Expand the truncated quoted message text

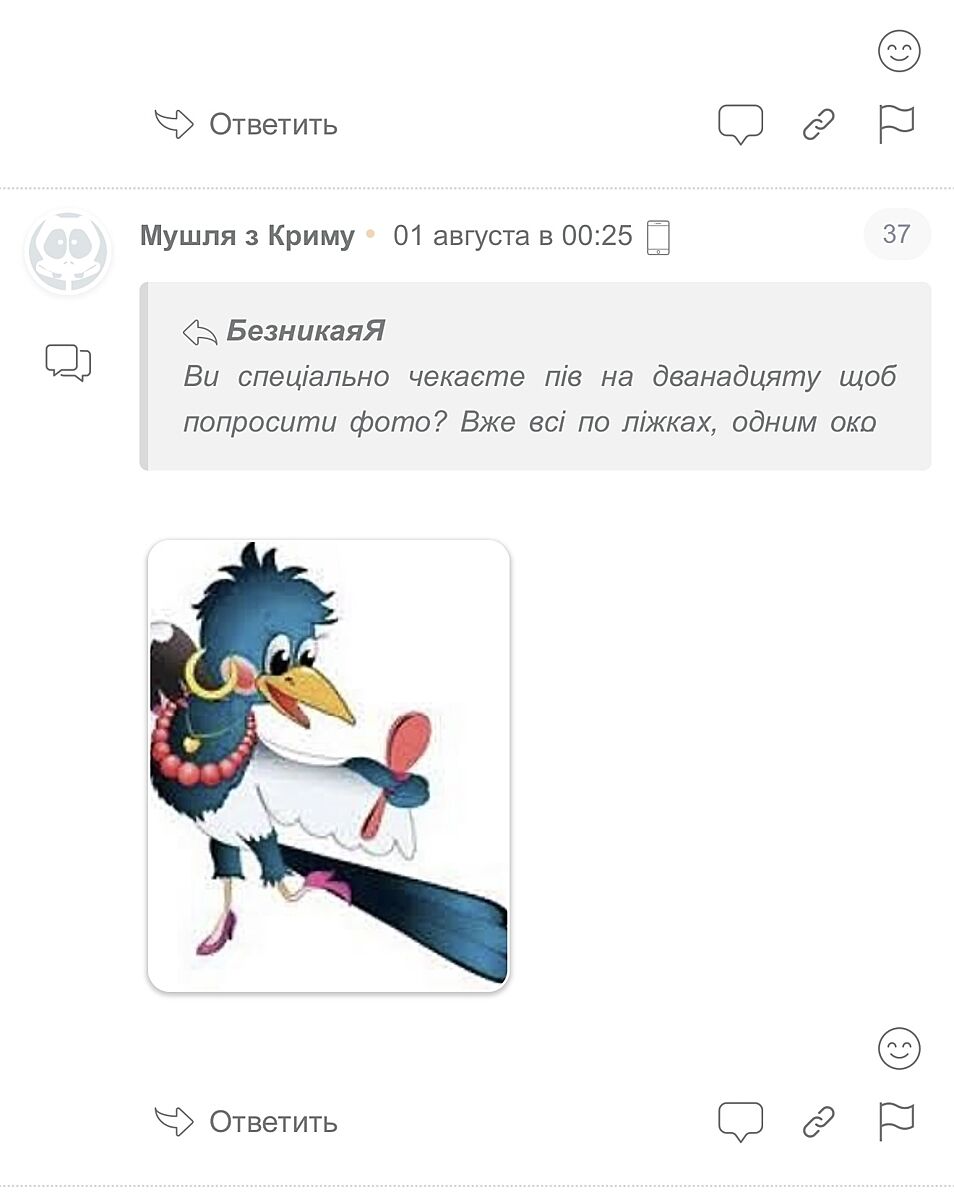(540, 399)
